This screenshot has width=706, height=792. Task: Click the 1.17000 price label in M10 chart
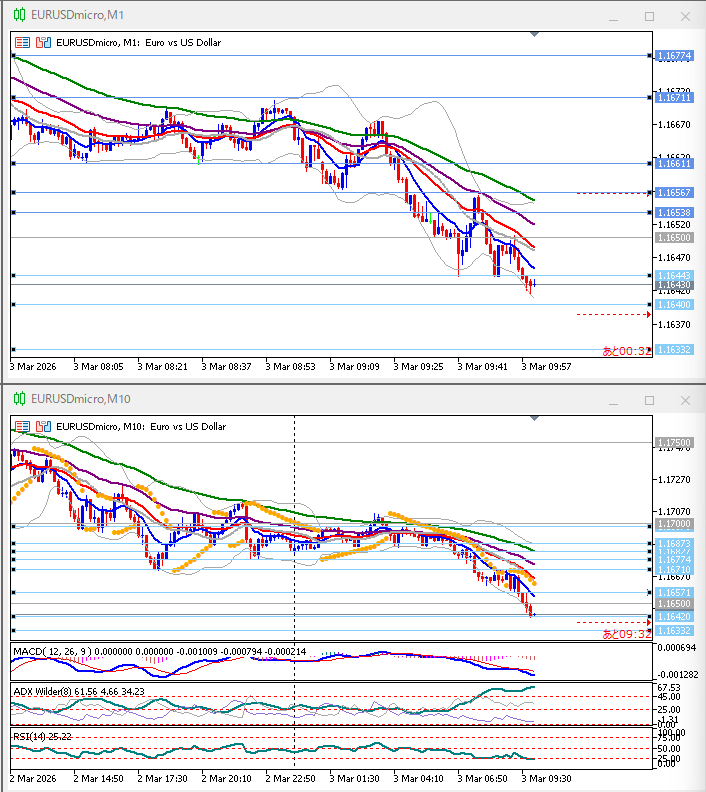(x=674, y=524)
